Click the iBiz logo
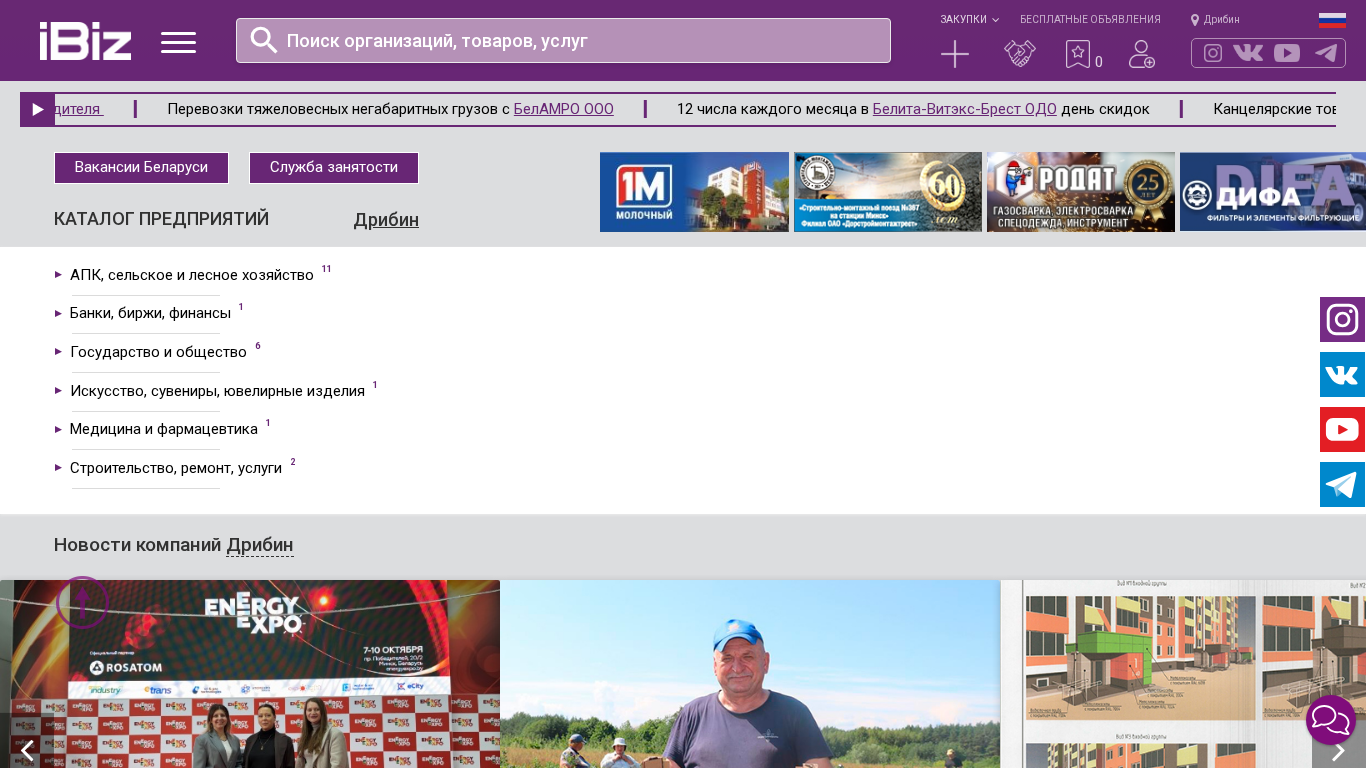Image resolution: width=1366 pixels, height=768 pixels. tap(85, 41)
